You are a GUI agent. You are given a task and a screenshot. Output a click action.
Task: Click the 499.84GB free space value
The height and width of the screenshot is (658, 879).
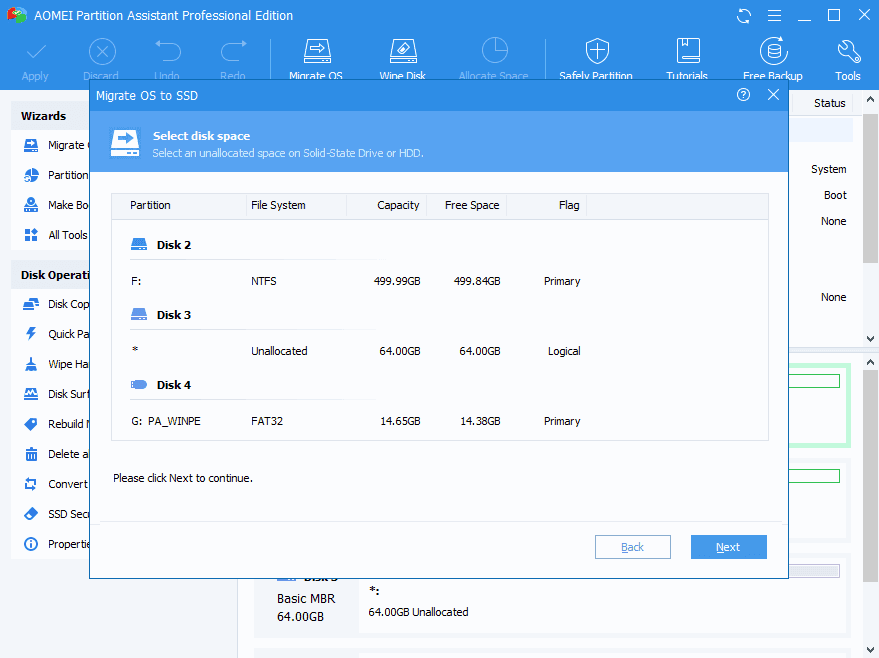coord(477,281)
